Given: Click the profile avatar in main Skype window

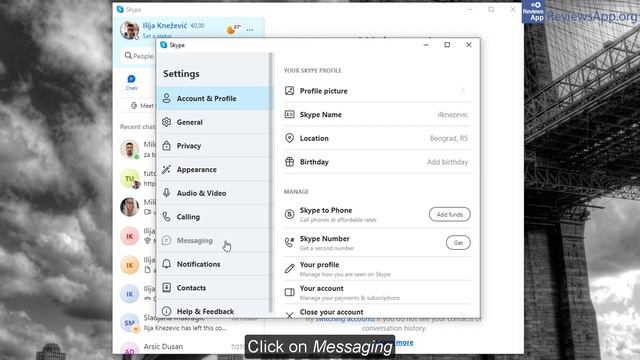Looking at the screenshot, I should 129,30.
